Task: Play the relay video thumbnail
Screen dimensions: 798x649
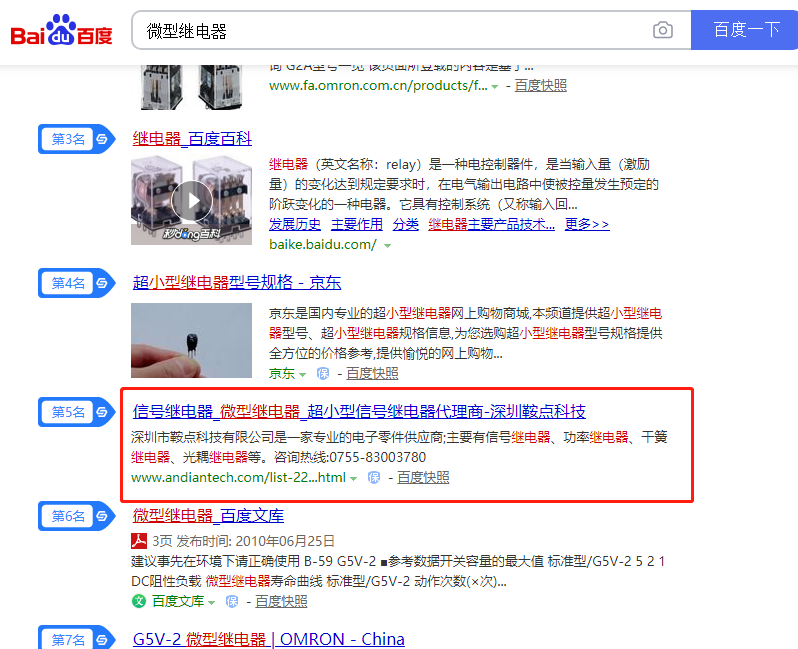Action: click(x=191, y=201)
